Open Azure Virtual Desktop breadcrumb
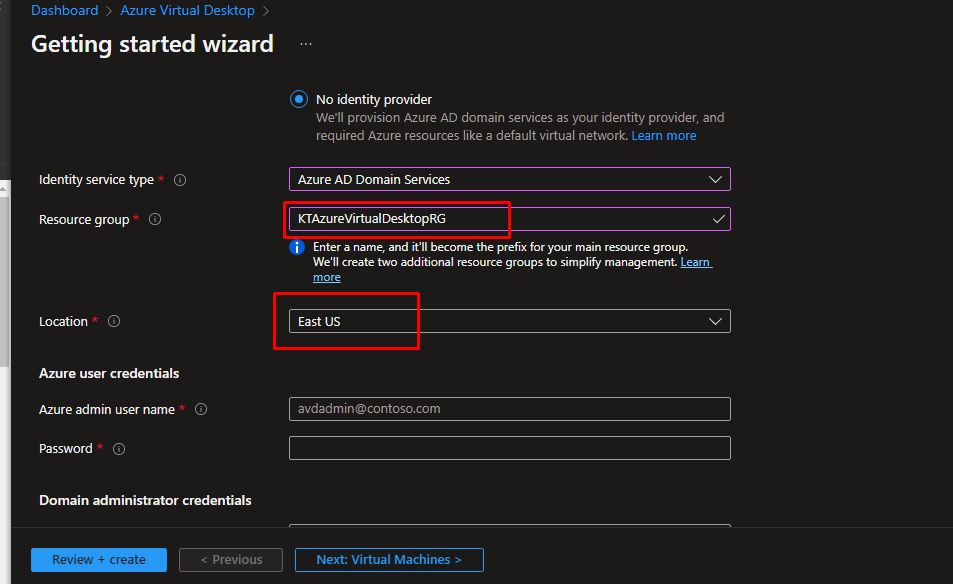The height and width of the screenshot is (584, 953). pyautogui.click(x=187, y=11)
